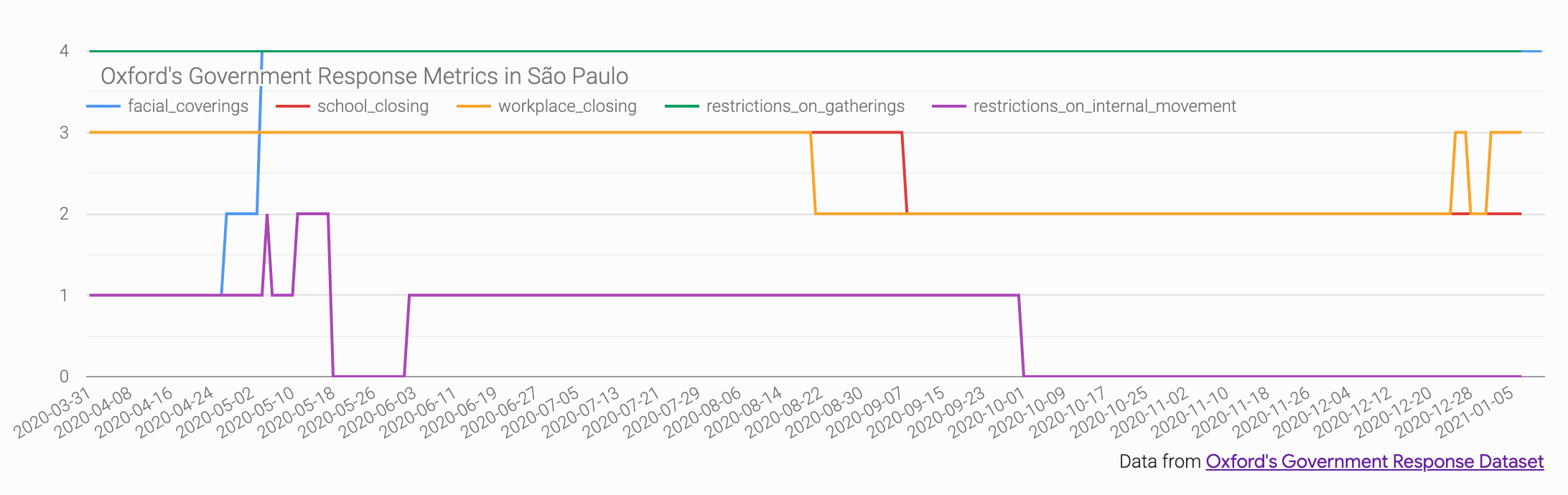1568x495 pixels.
Task: Click red school_closing legend line swatch
Action: click(293, 106)
